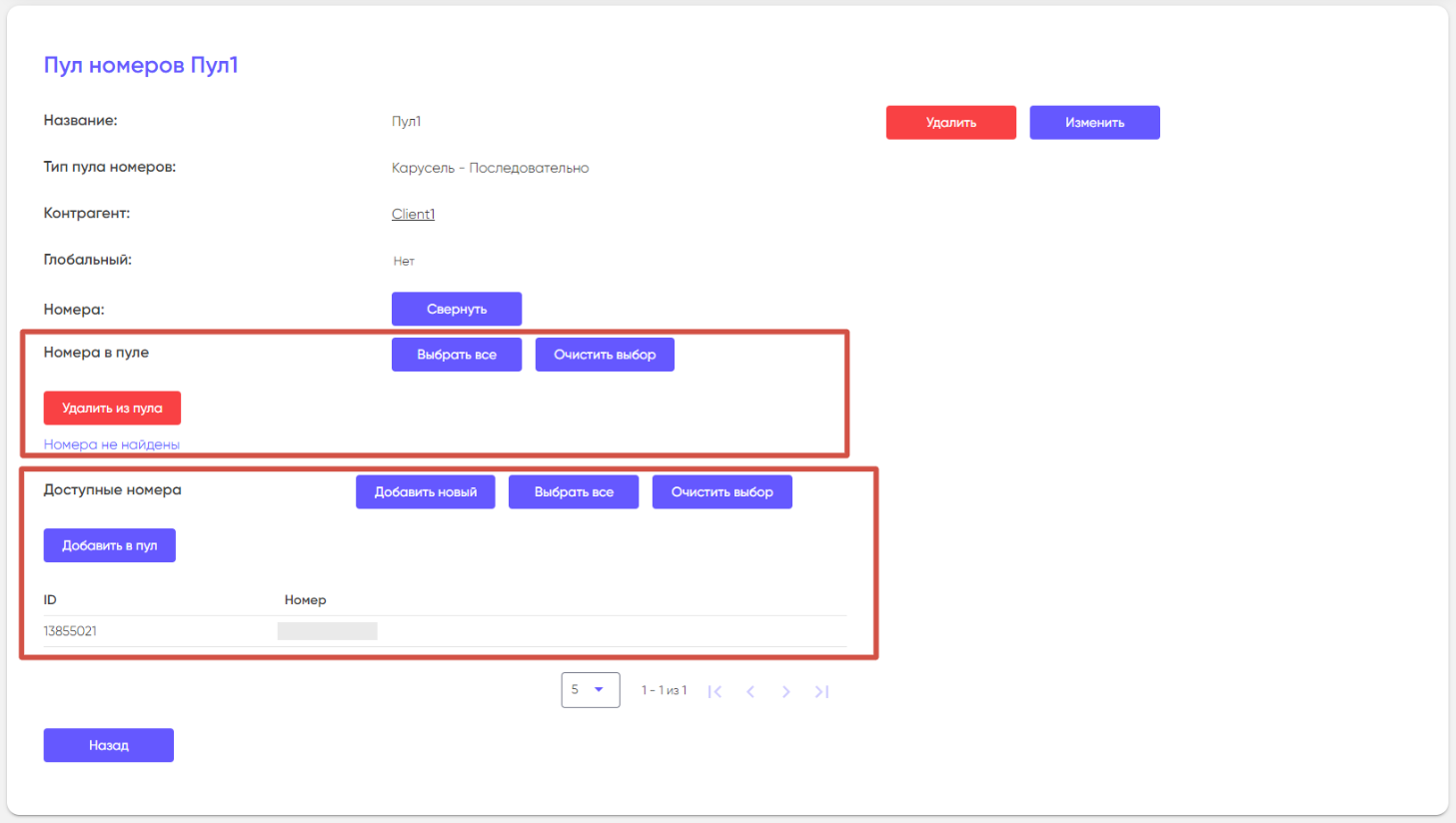Click next page arrow icon
The height and width of the screenshot is (823, 1456).
pyautogui.click(x=785, y=691)
